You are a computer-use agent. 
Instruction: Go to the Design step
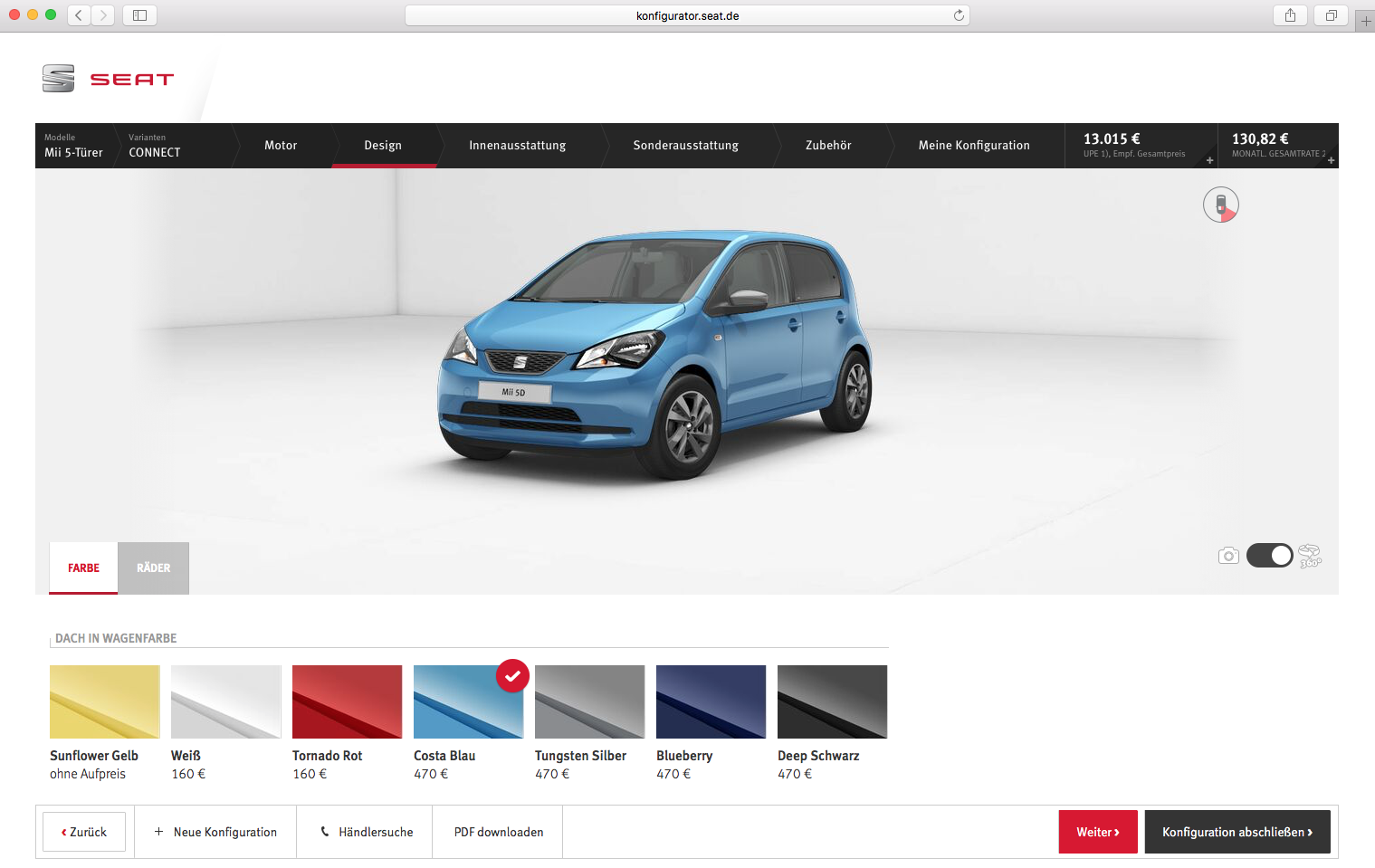383,146
